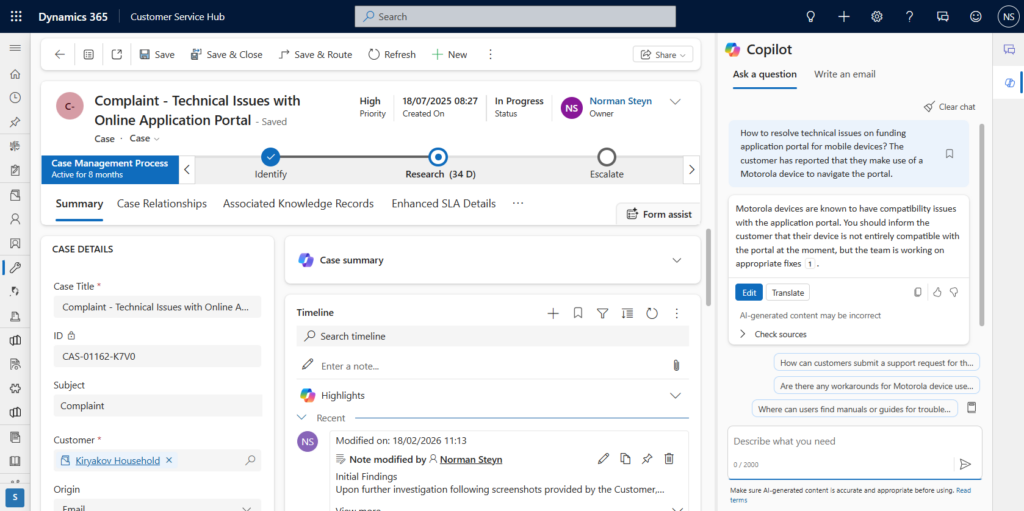The image size is (1024, 511).
Task: Click the Translate button
Action: click(788, 292)
